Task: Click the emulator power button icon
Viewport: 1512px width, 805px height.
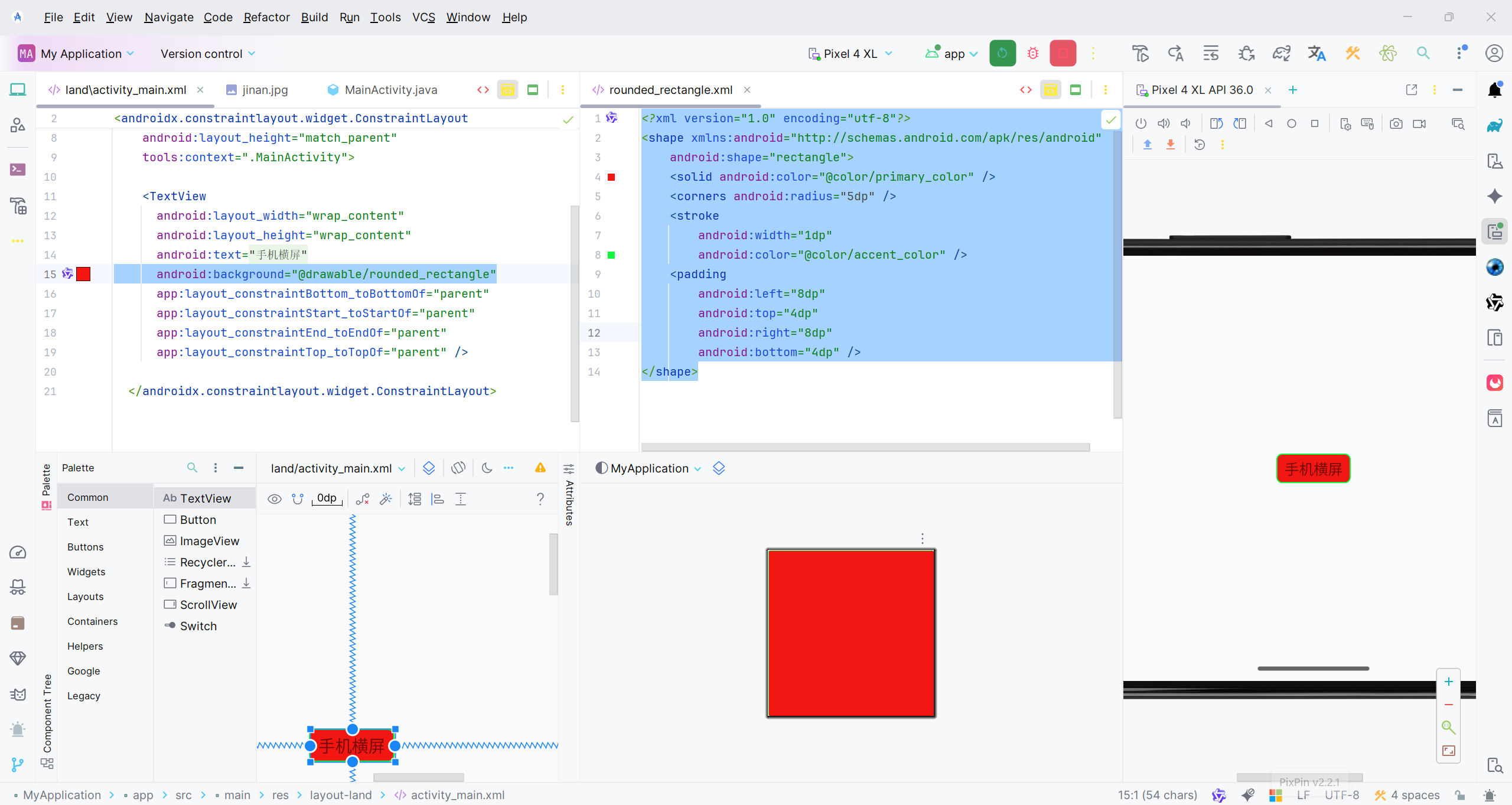Action: [x=1140, y=123]
